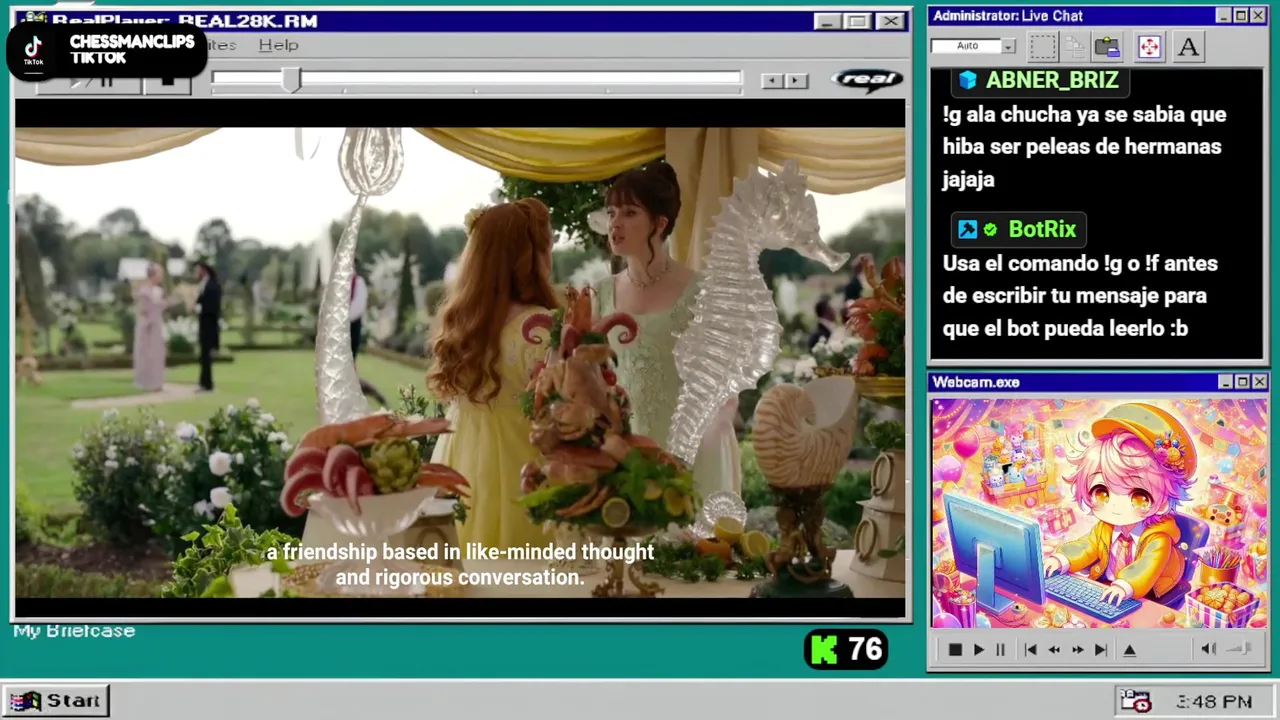1280x720 pixels.
Task: Click the copy documents icon in Live Chat
Action: pyautogui.click(x=1075, y=46)
